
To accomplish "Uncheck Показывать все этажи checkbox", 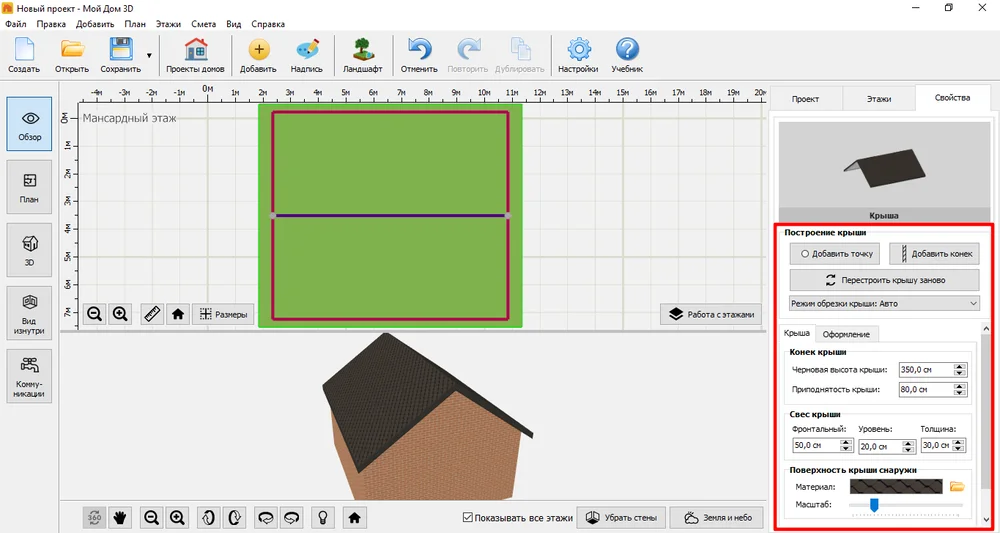I will pos(467,518).
